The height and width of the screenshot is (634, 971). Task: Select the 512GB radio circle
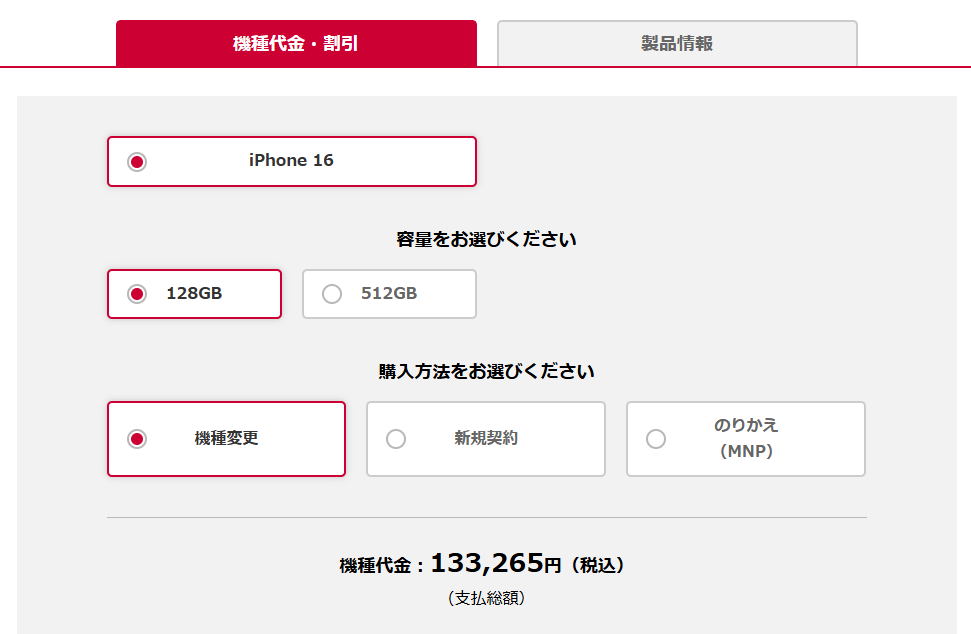coord(332,294)
